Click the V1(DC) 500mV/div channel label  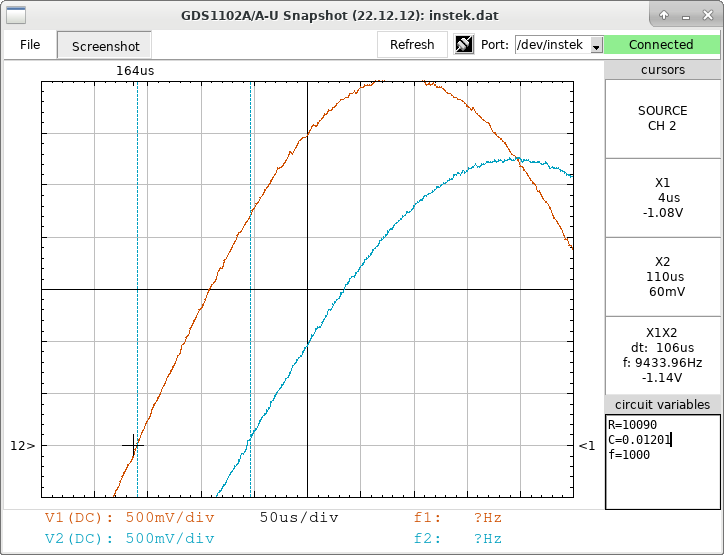[x=130, y=518]
